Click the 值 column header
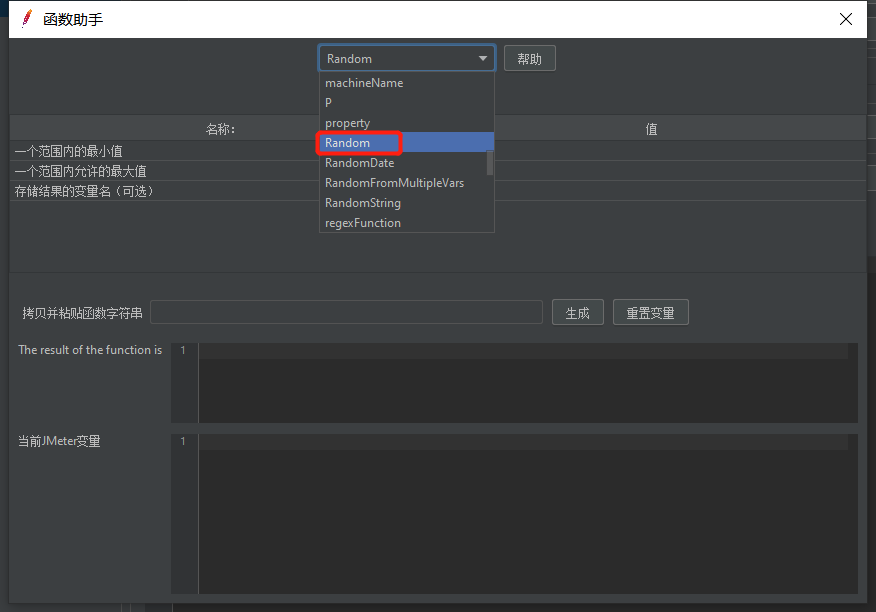 click(651, 129)
